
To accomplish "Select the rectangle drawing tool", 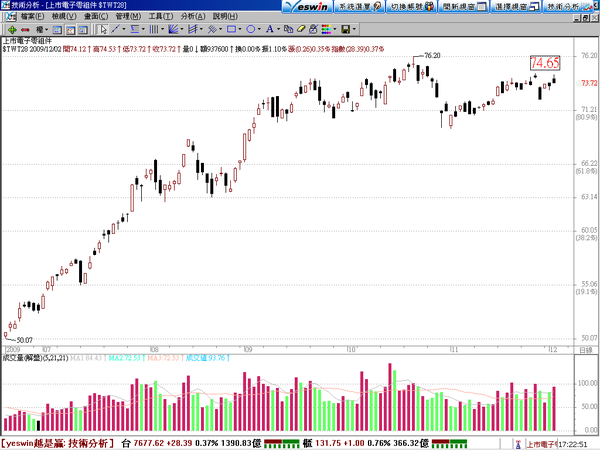I will pyautogui.click(x=231, y=29).
